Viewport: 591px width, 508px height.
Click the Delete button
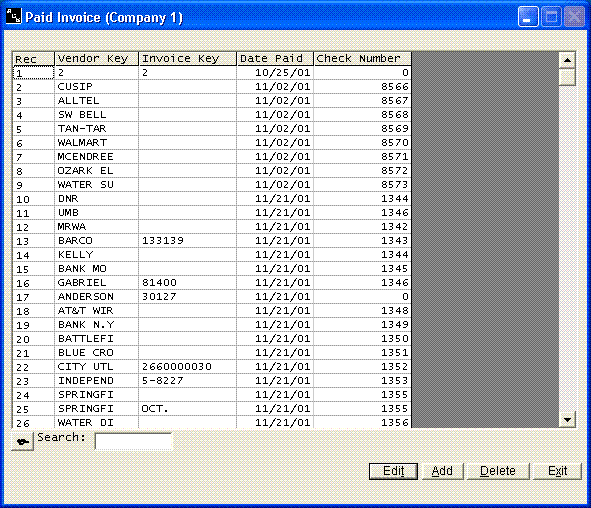point(498,471)
